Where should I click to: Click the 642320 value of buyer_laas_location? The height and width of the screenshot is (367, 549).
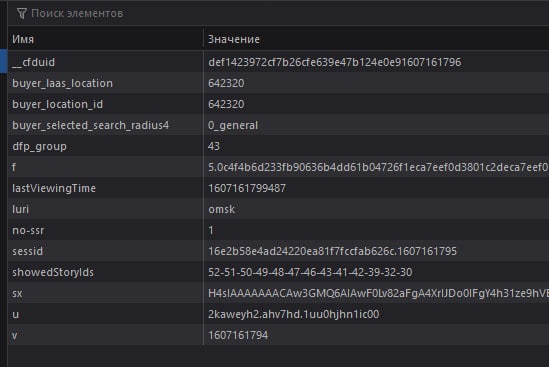coord(226,83)
